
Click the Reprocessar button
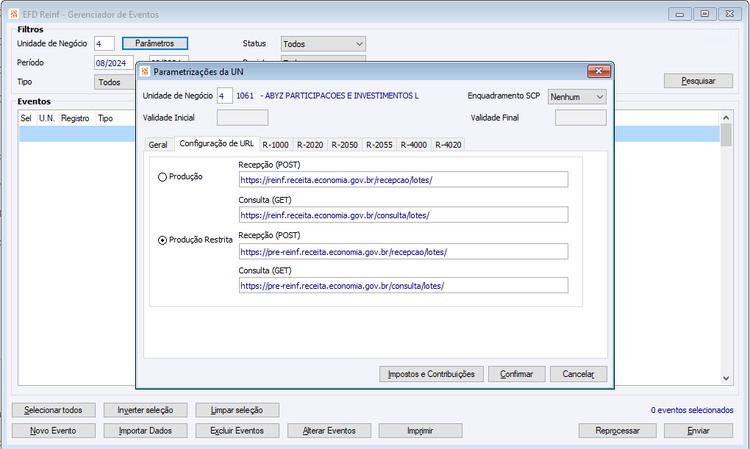(618, 431)
